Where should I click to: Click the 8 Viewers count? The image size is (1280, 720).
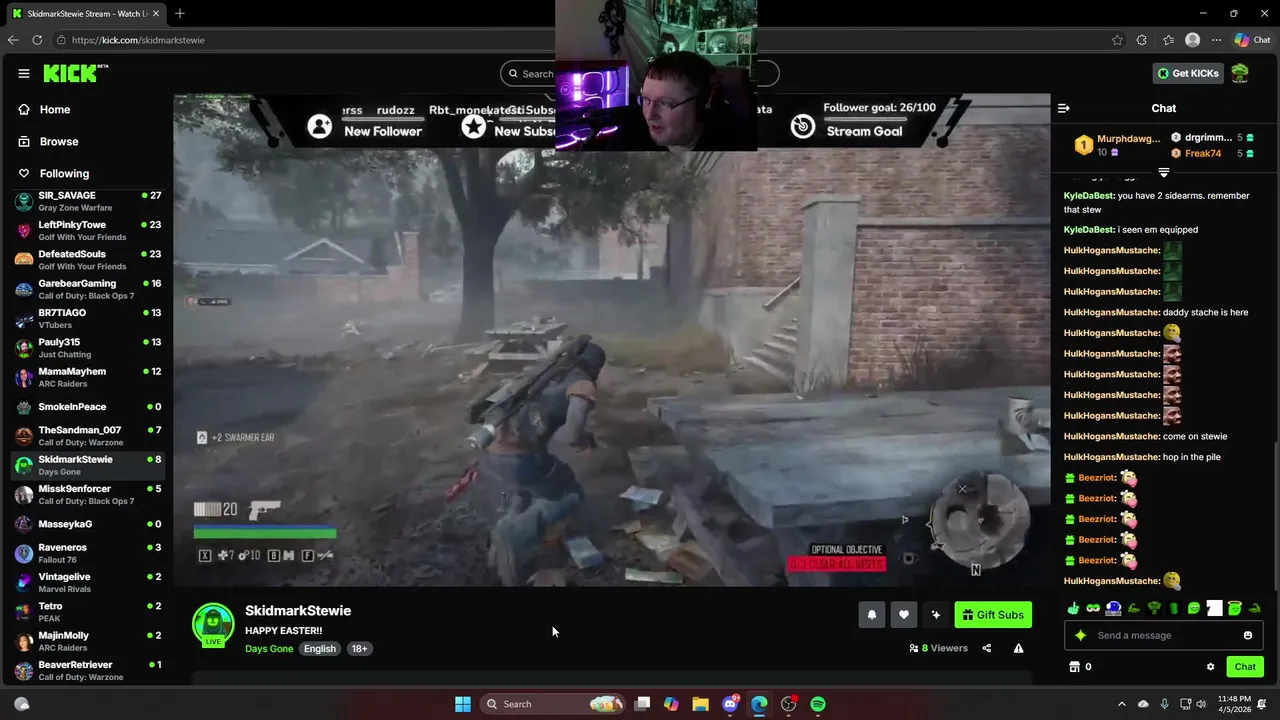click(x=938, y=648)
